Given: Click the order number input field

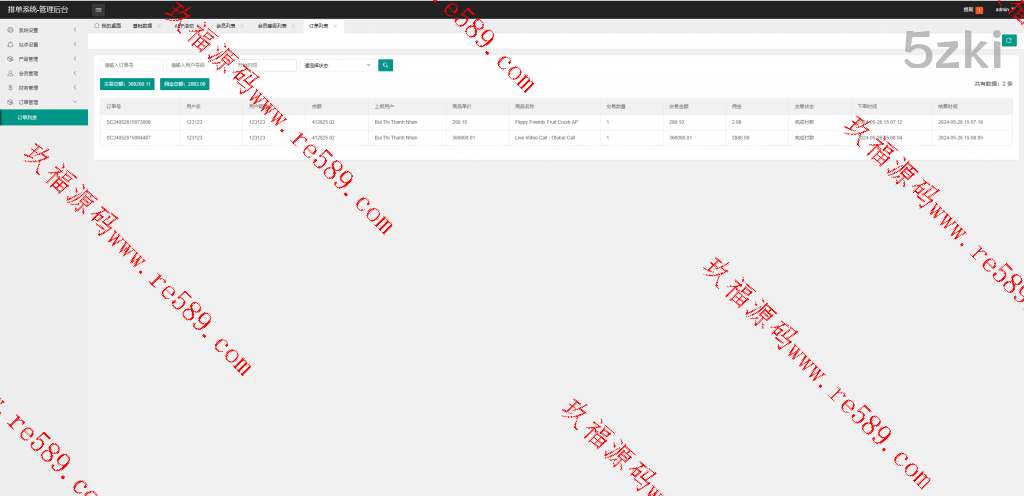Looking at the screenshot, I should coord(131,66).
